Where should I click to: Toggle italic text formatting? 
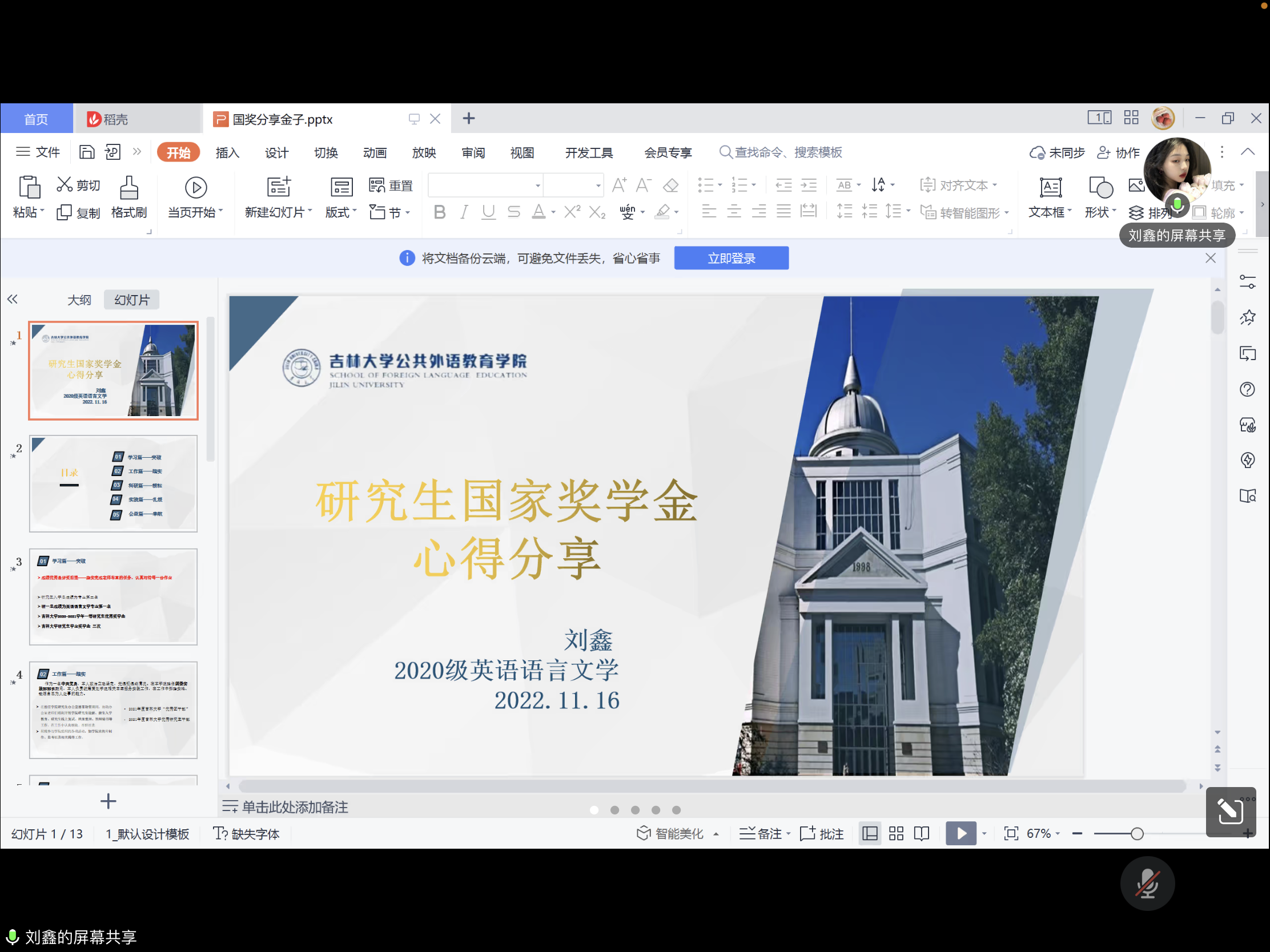tap(463, 212)
